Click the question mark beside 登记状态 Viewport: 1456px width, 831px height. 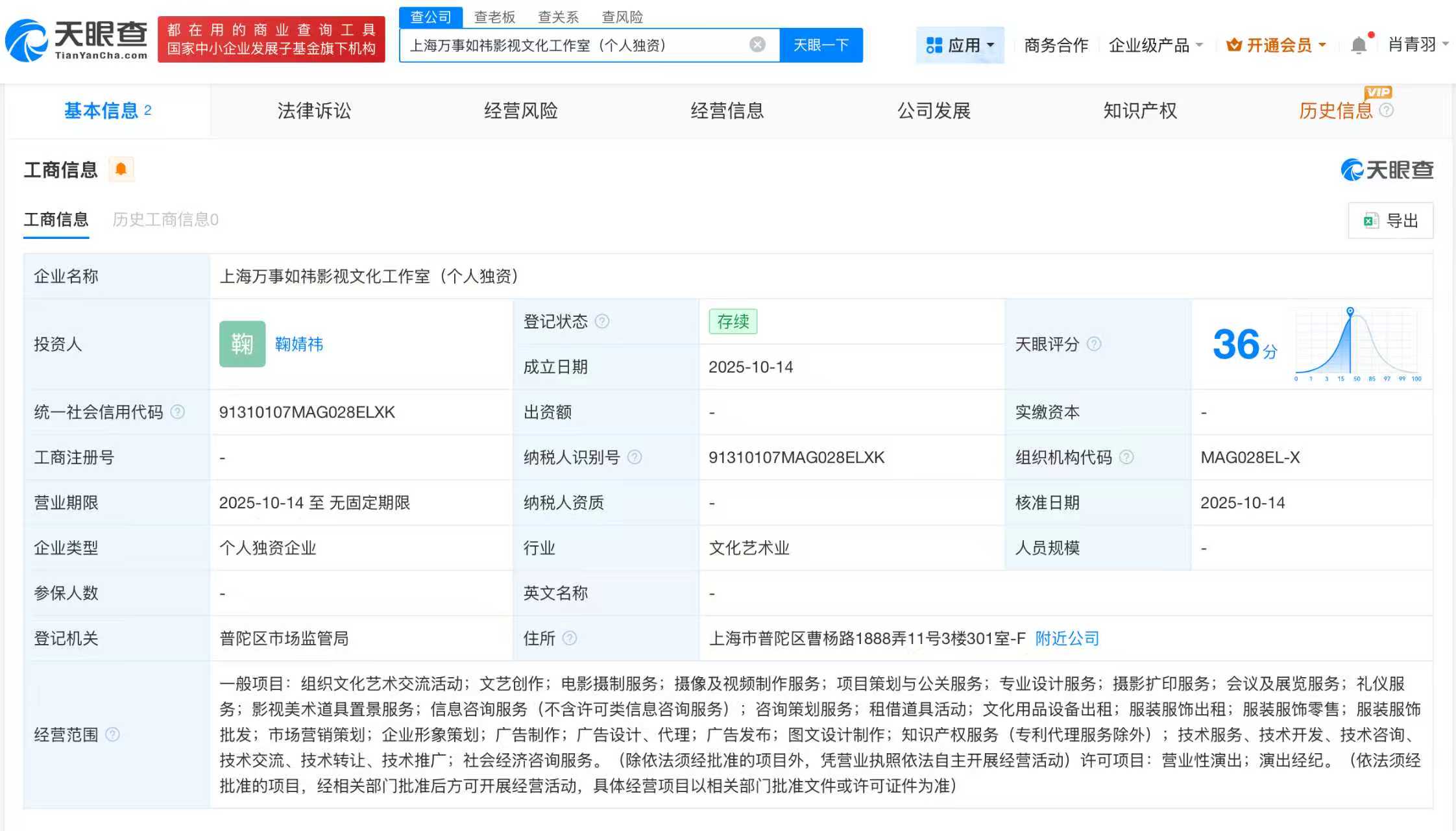pyautogui.click(x=602, y=321)
